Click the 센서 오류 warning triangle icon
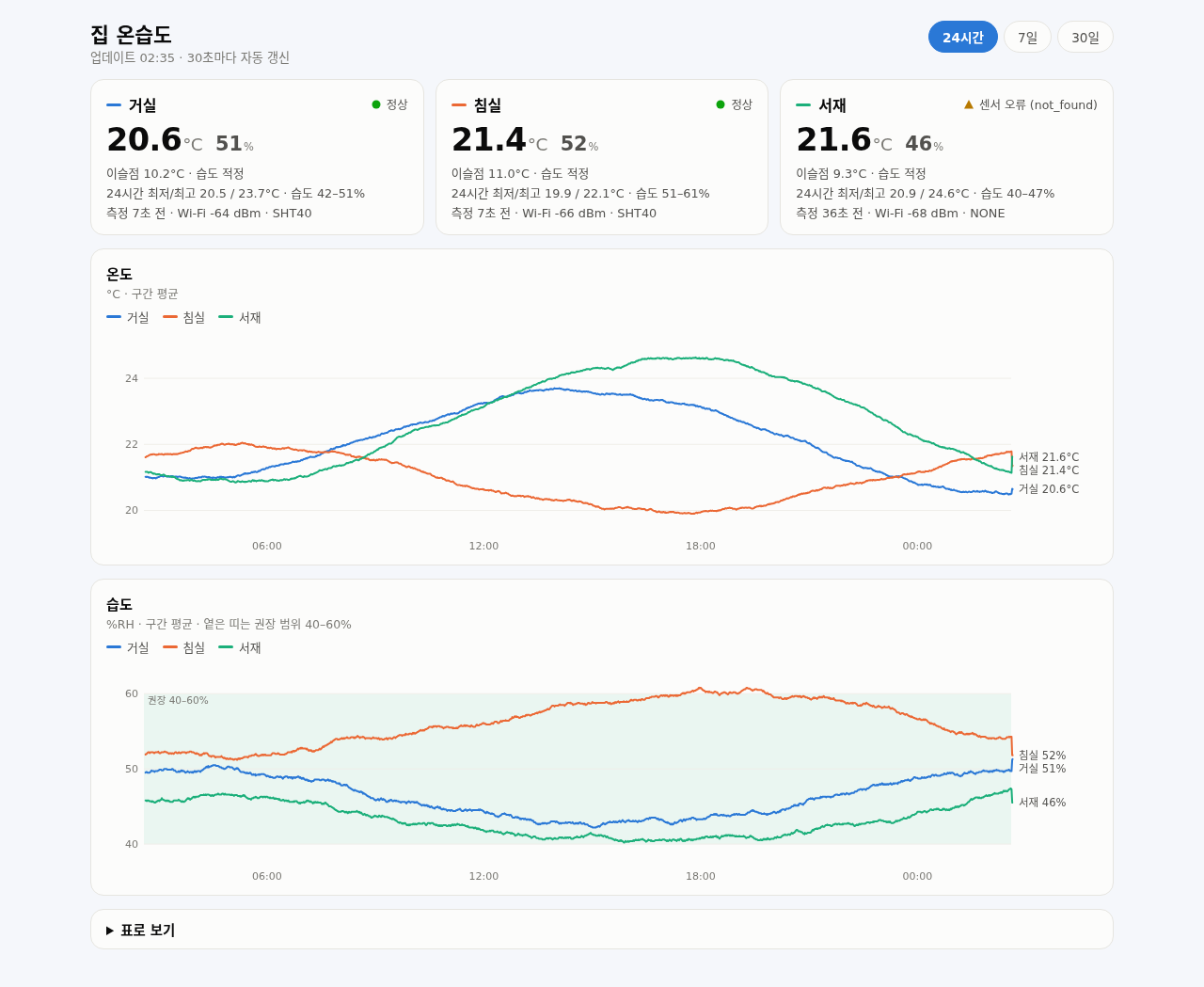The height and width of the screenshot is (987, 1204). click(x=969, y=104)
